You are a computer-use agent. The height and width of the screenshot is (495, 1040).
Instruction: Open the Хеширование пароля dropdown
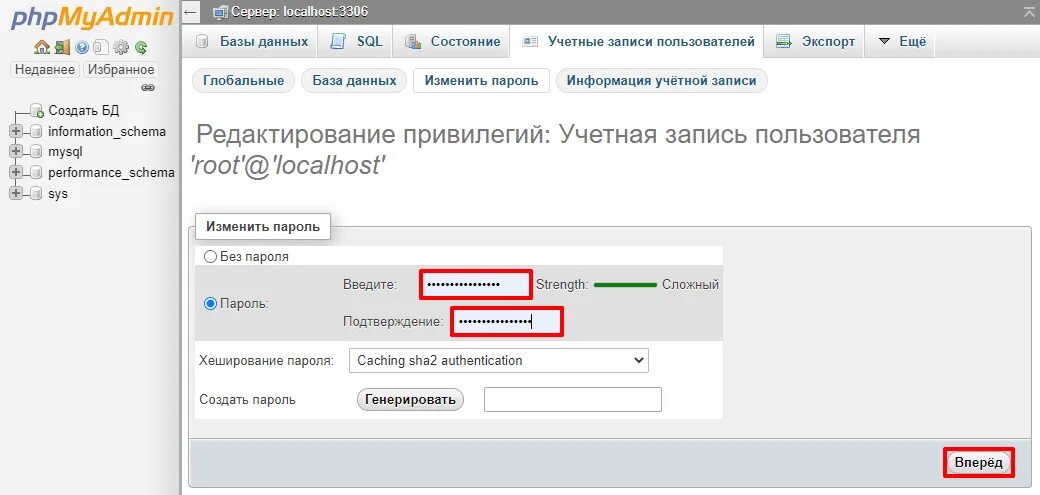(x=499, y=361)
